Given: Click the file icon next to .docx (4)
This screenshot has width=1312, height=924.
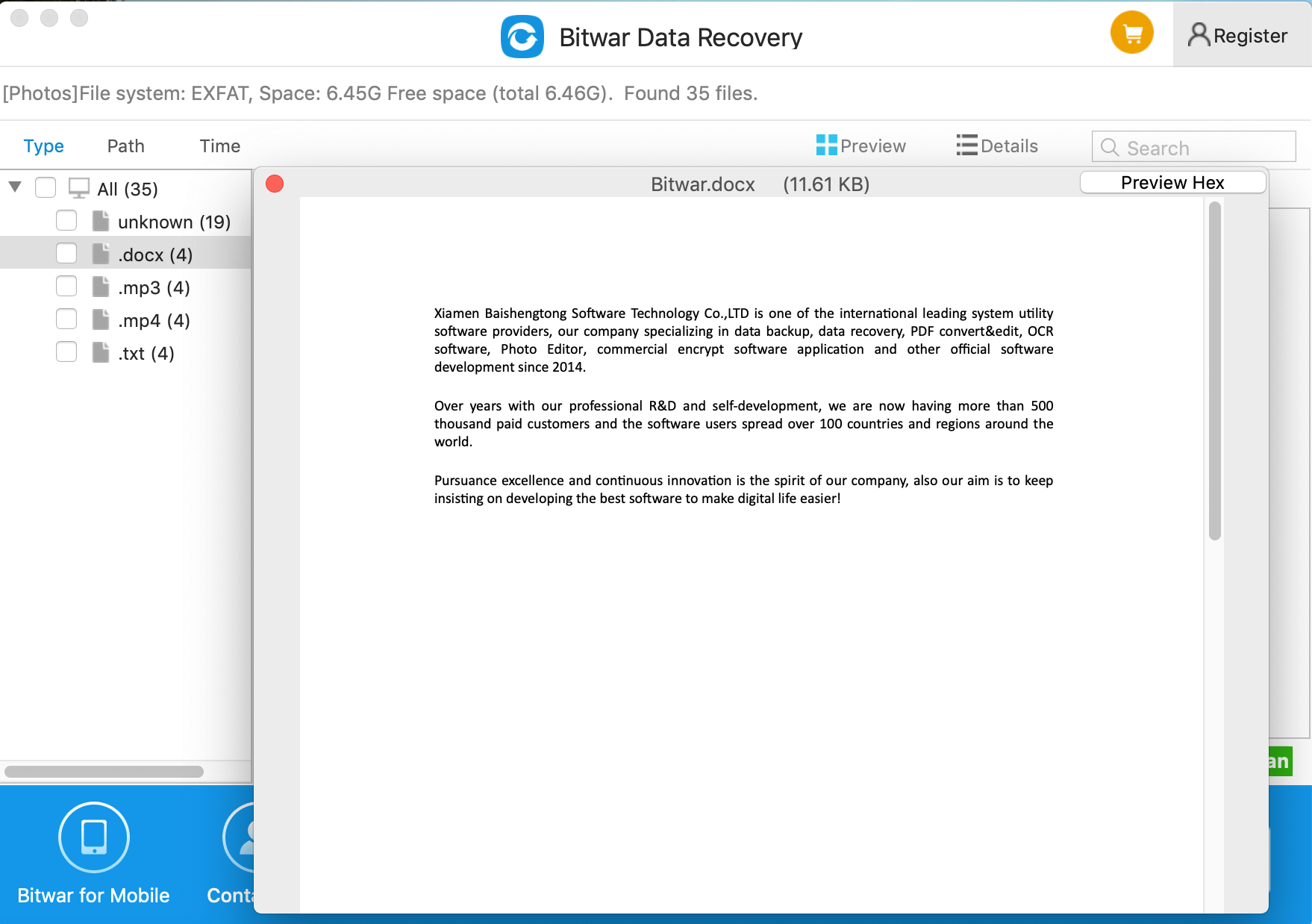Looking at the screenshot, I should pos(101,254).
